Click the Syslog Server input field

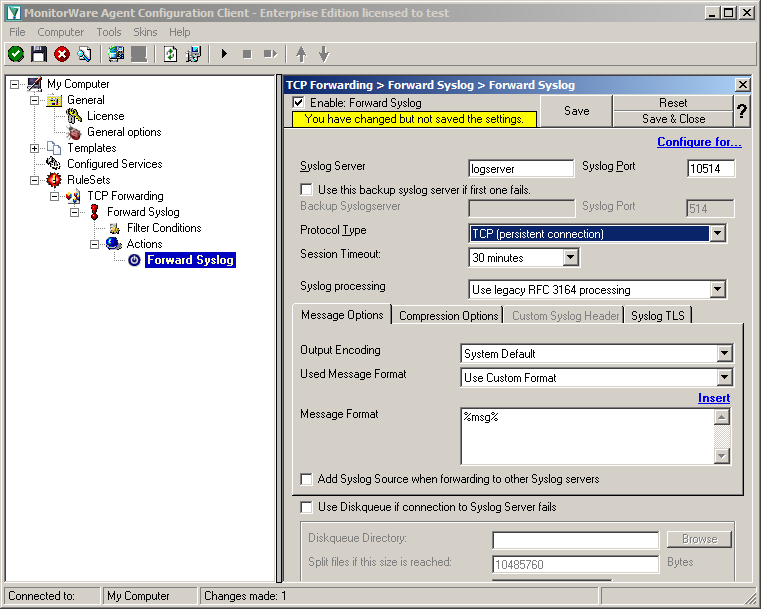click(521, 169)
